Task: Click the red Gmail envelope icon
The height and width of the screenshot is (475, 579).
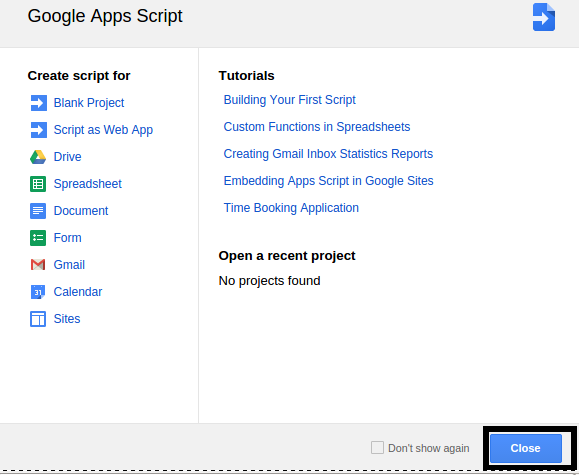Action: point(38,265)
